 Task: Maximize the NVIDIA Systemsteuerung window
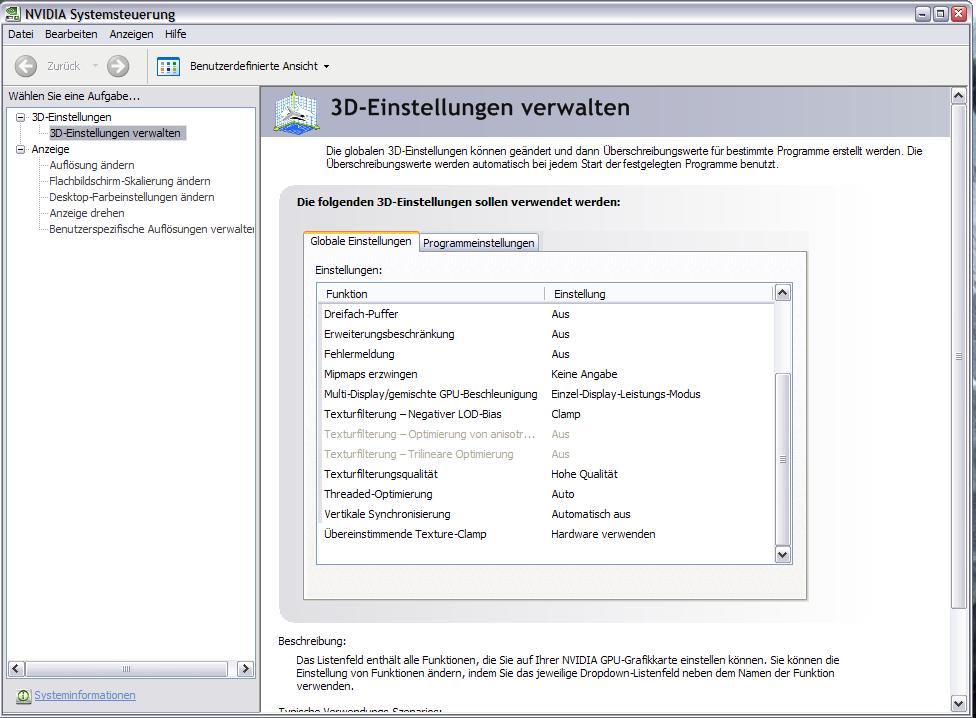tap(941, 14)
